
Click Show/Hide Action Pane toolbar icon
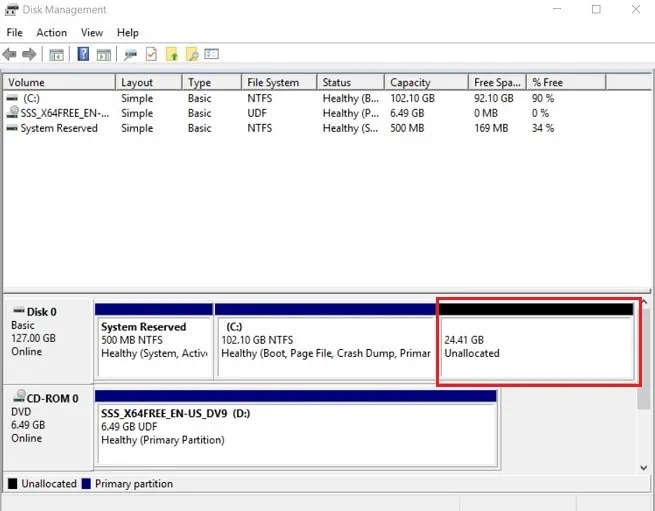103,54
